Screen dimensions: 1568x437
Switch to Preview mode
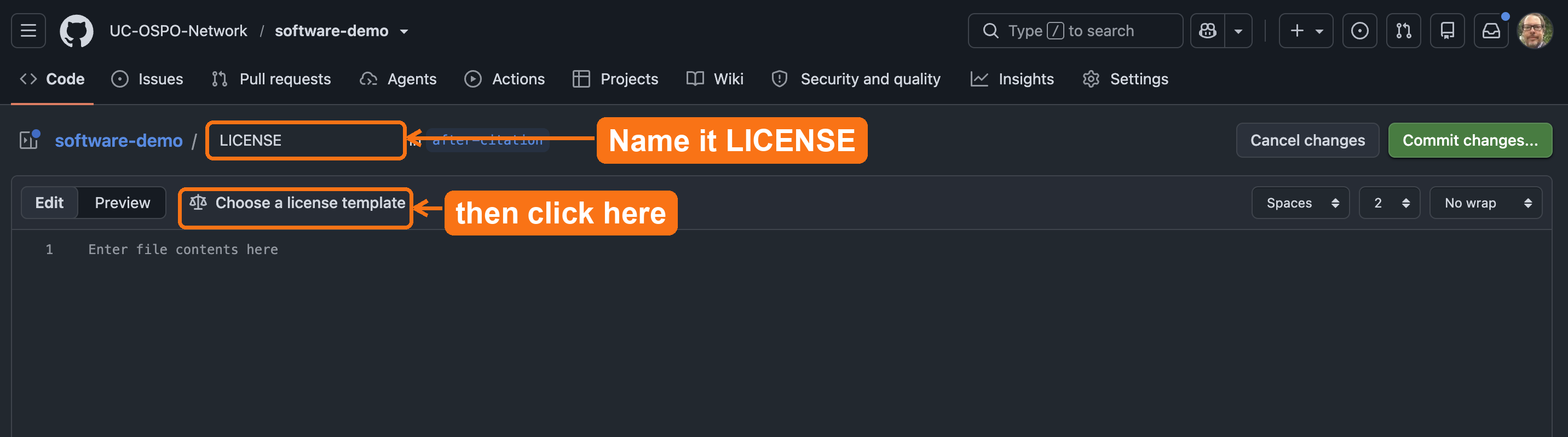(x=122, y=203)
